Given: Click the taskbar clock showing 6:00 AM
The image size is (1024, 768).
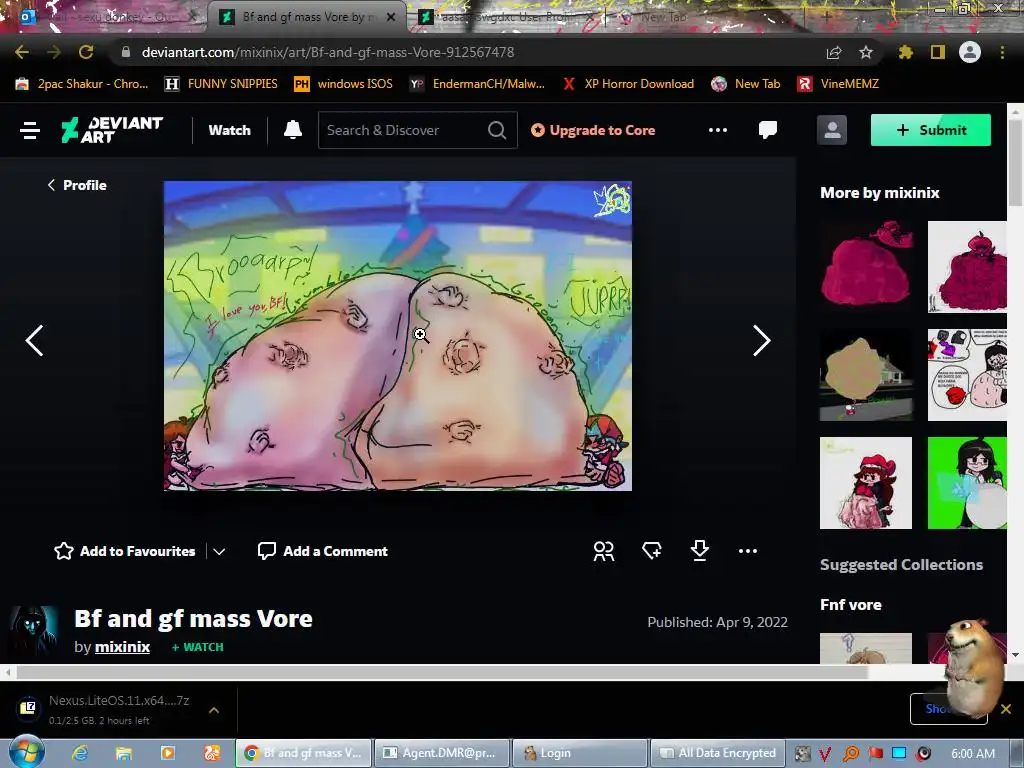Looking at the screenshot, I should 973,754.
